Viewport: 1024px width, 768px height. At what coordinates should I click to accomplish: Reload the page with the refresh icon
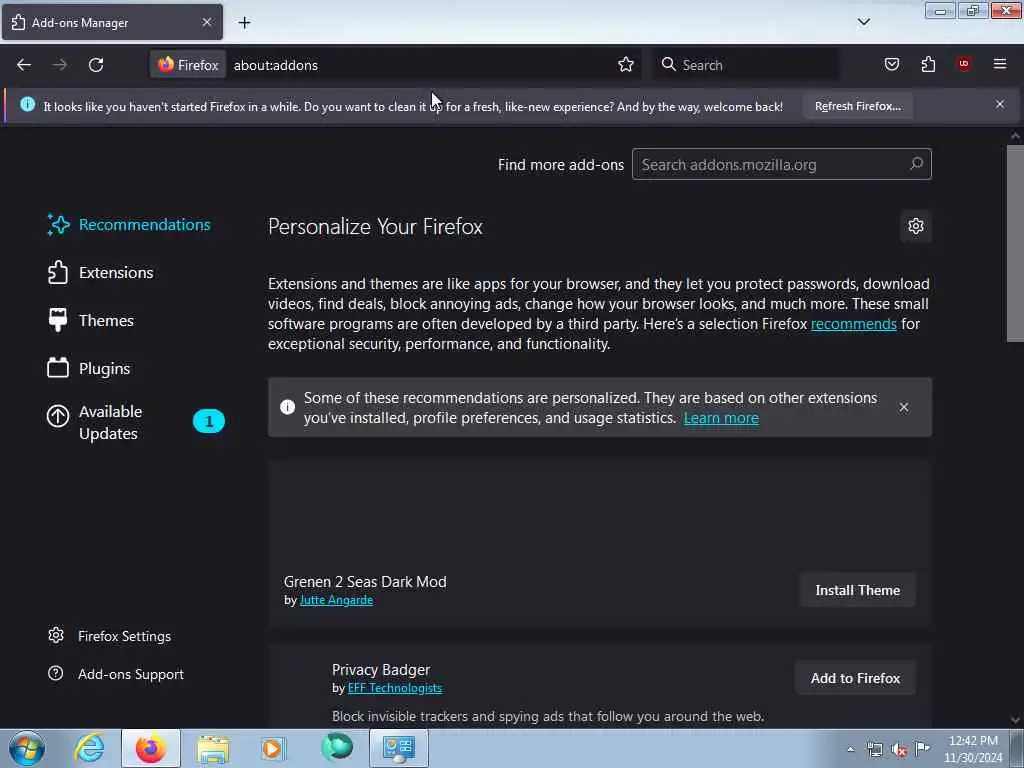point(96,65)
